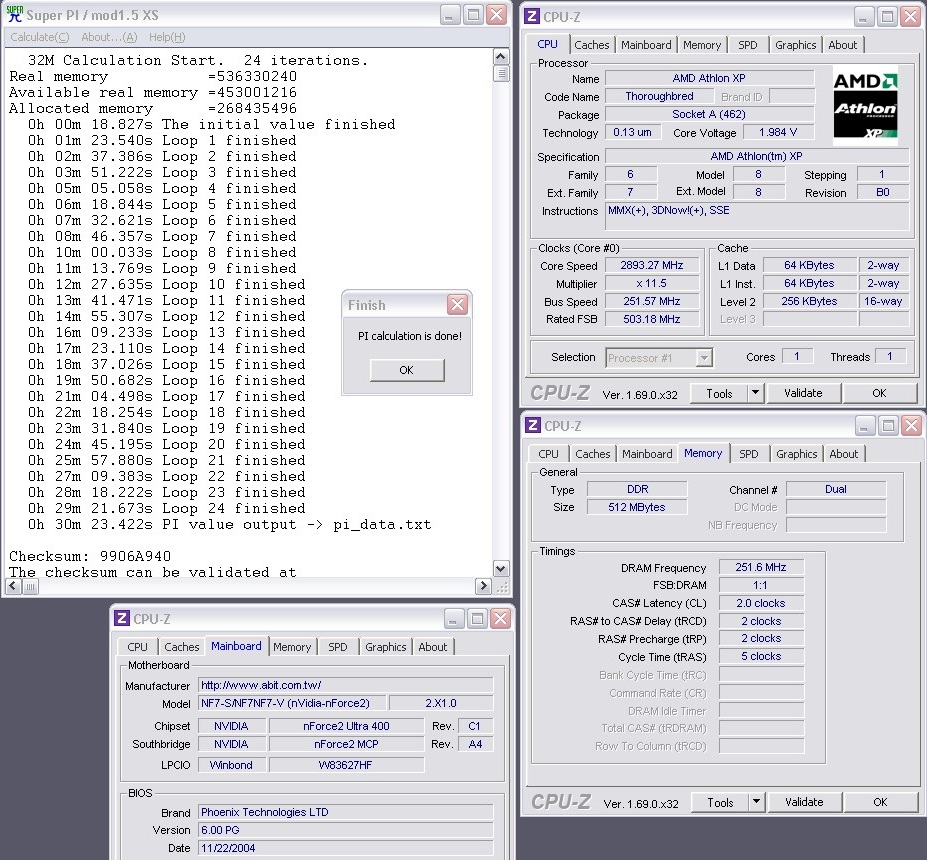Screen dimensions: 927x860
Task: Click OK button in top CPU-Z window
Action: [879, 393]
